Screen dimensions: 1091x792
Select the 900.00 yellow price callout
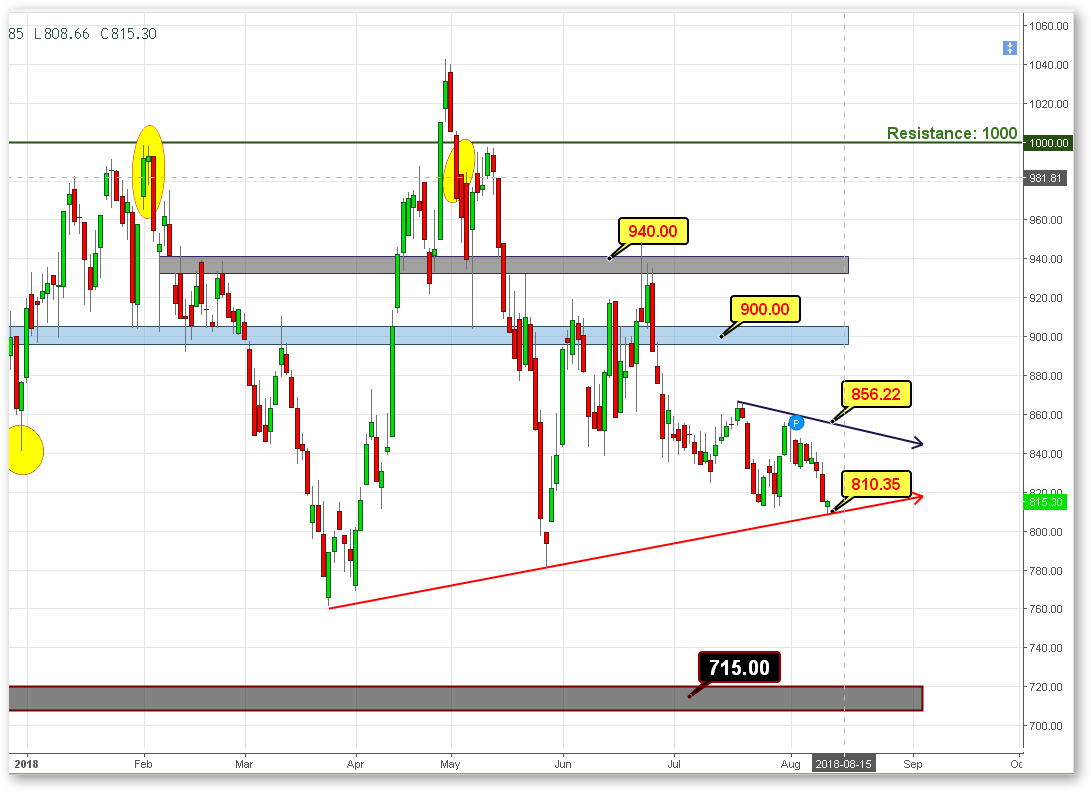tap(765, 309)
